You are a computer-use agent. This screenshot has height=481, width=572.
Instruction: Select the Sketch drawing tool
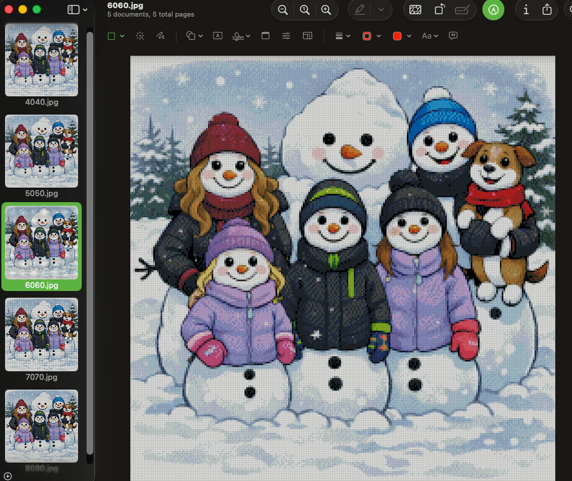tap(160, 36)
